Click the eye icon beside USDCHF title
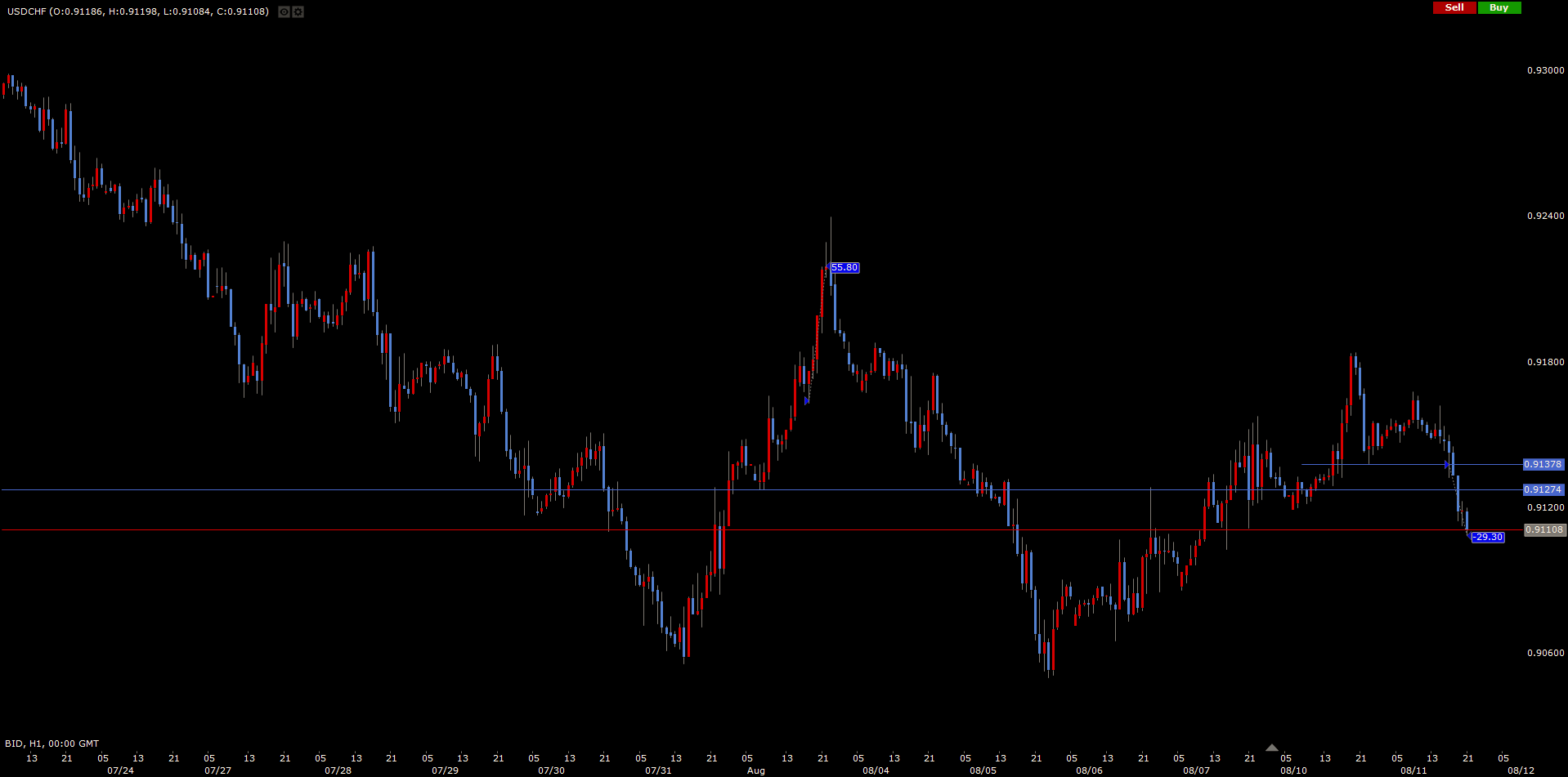The image size is (1568, 777). 284,11
